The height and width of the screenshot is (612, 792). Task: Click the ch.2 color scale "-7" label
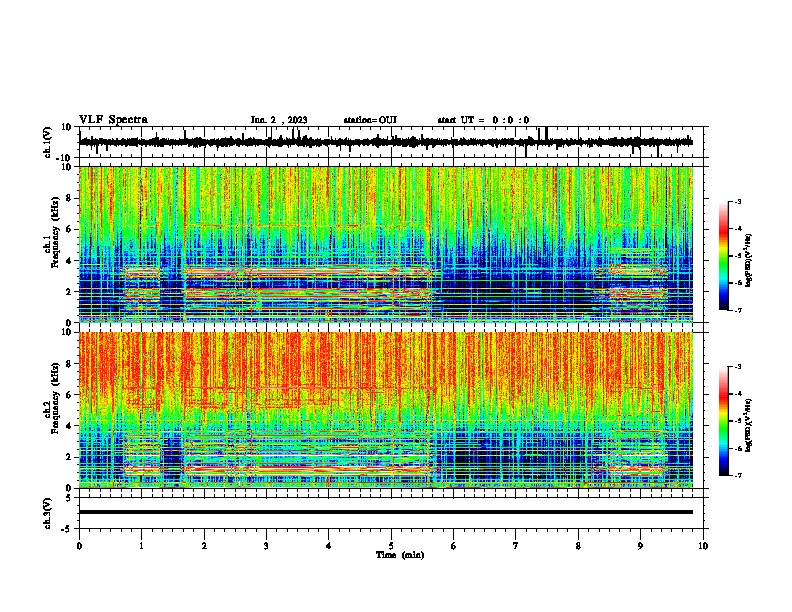pyautogui.click(x=738, y=476)
